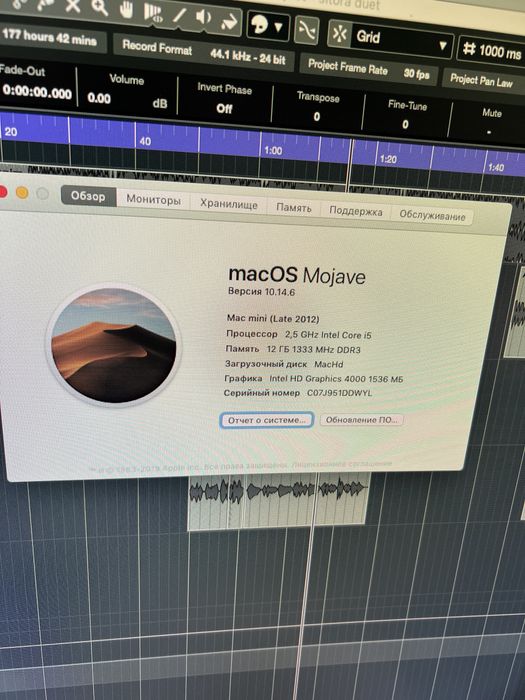This screenshot has height=700, width=525.
Task: Switch to the Хранилище tab
Action: point(229,204)
